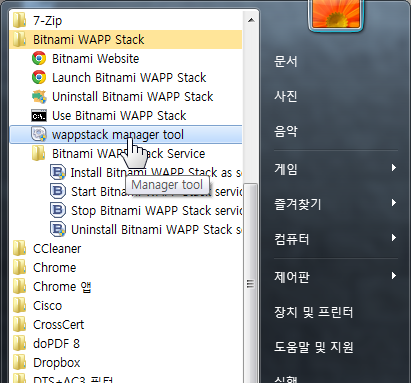Launch Bitnami Website shortcut

point(96,59)
